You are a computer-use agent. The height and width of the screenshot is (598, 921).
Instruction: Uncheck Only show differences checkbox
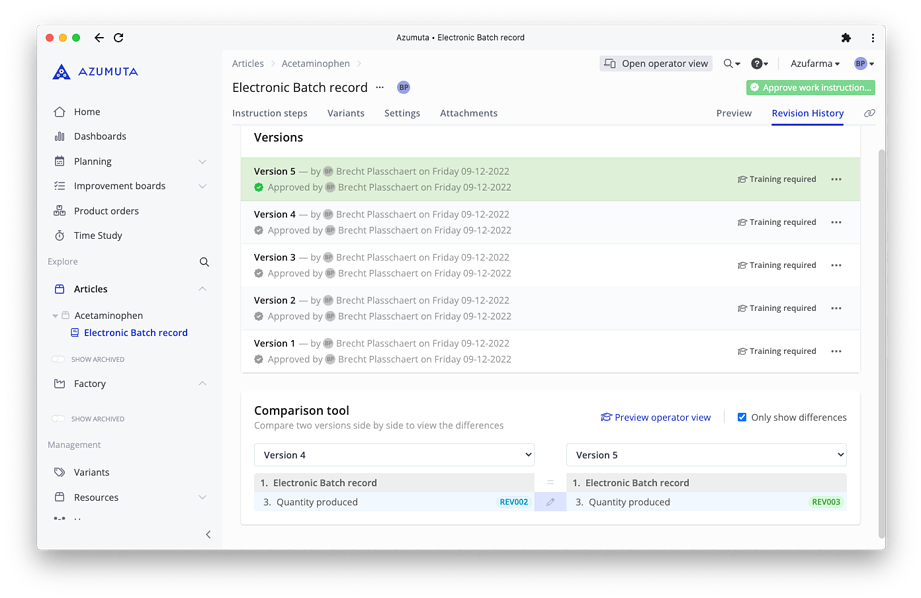(742, 417)
